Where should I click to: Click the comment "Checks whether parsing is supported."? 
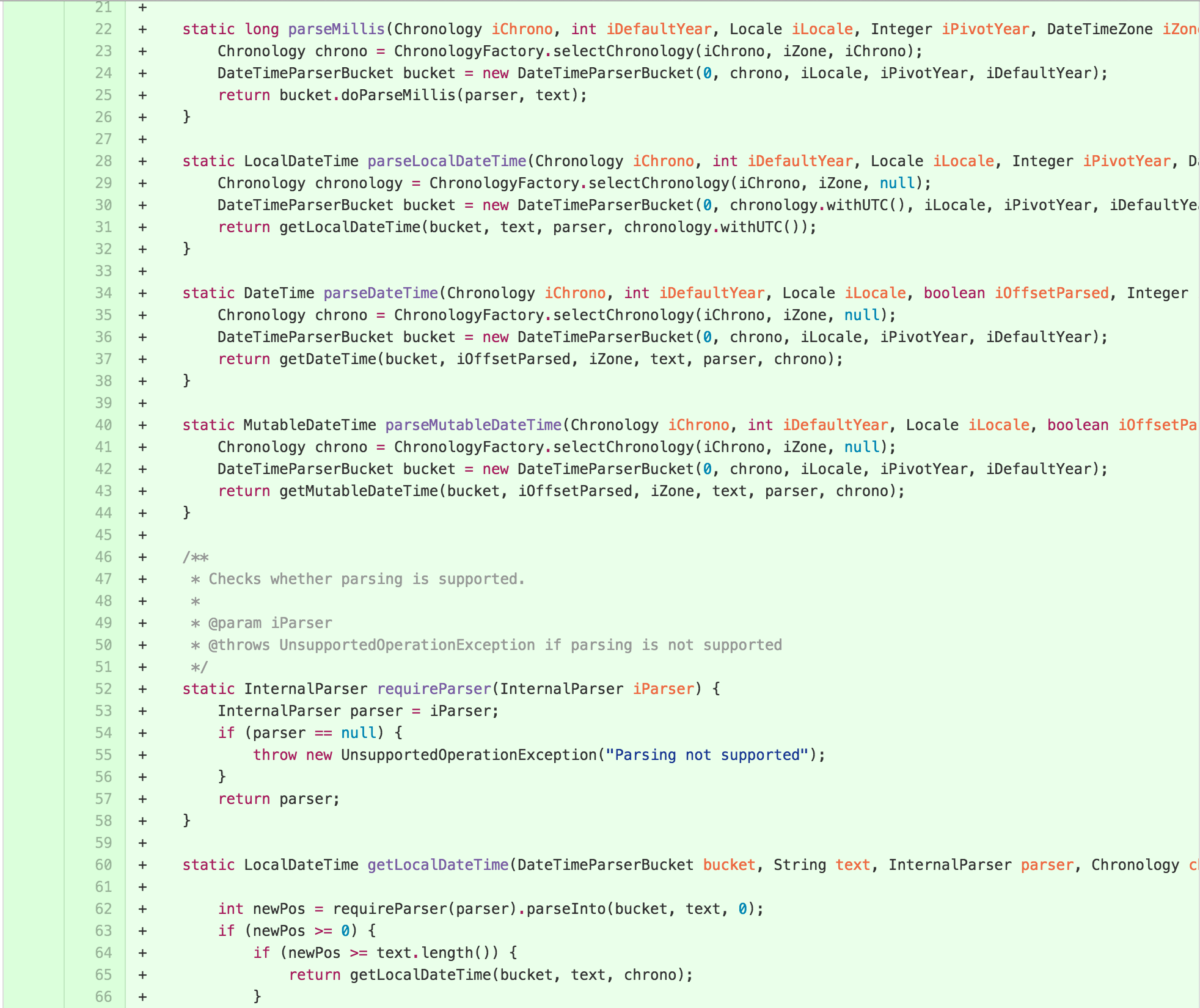click(367, 579)
